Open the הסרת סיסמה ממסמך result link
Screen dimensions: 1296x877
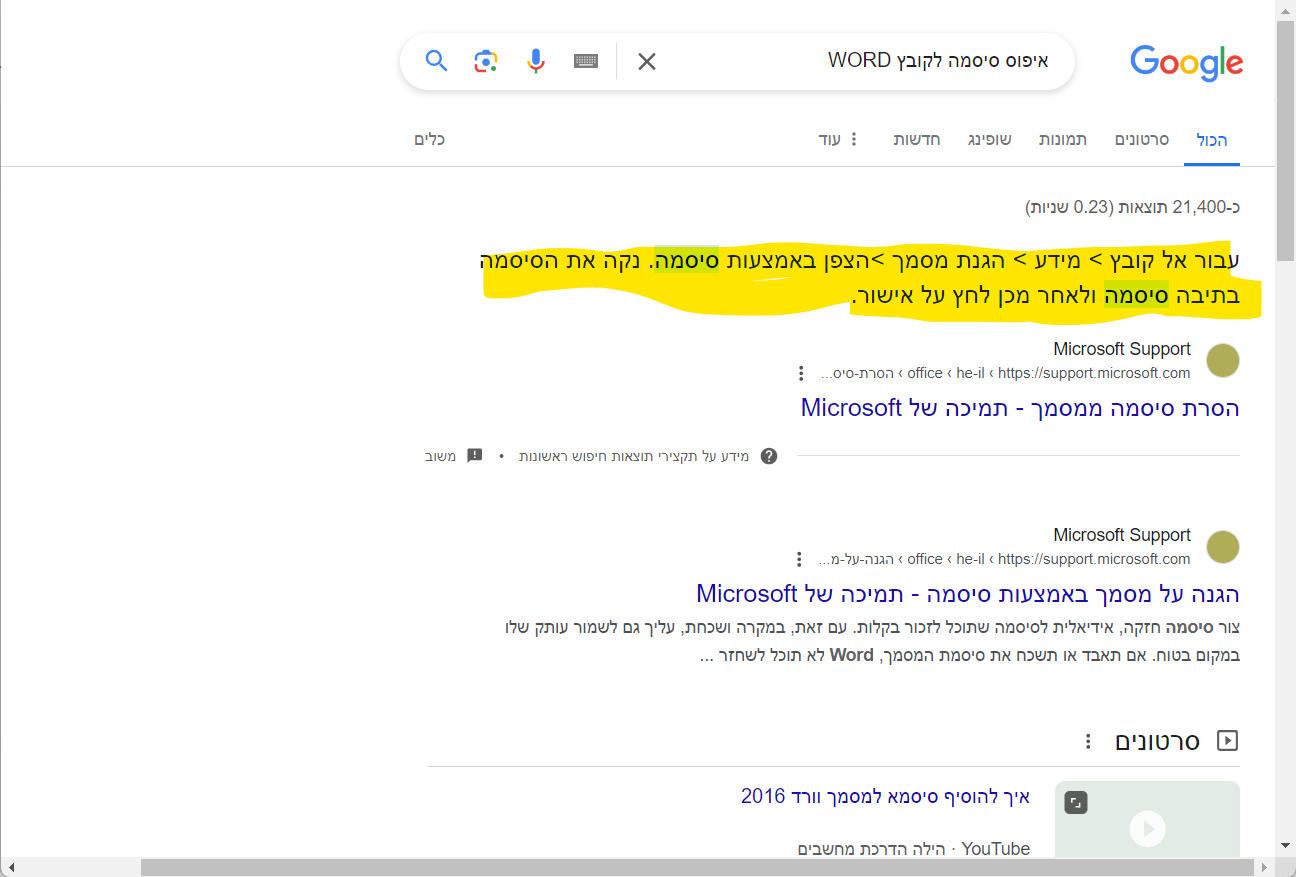pyautogui.click(x=1019, y=407)
